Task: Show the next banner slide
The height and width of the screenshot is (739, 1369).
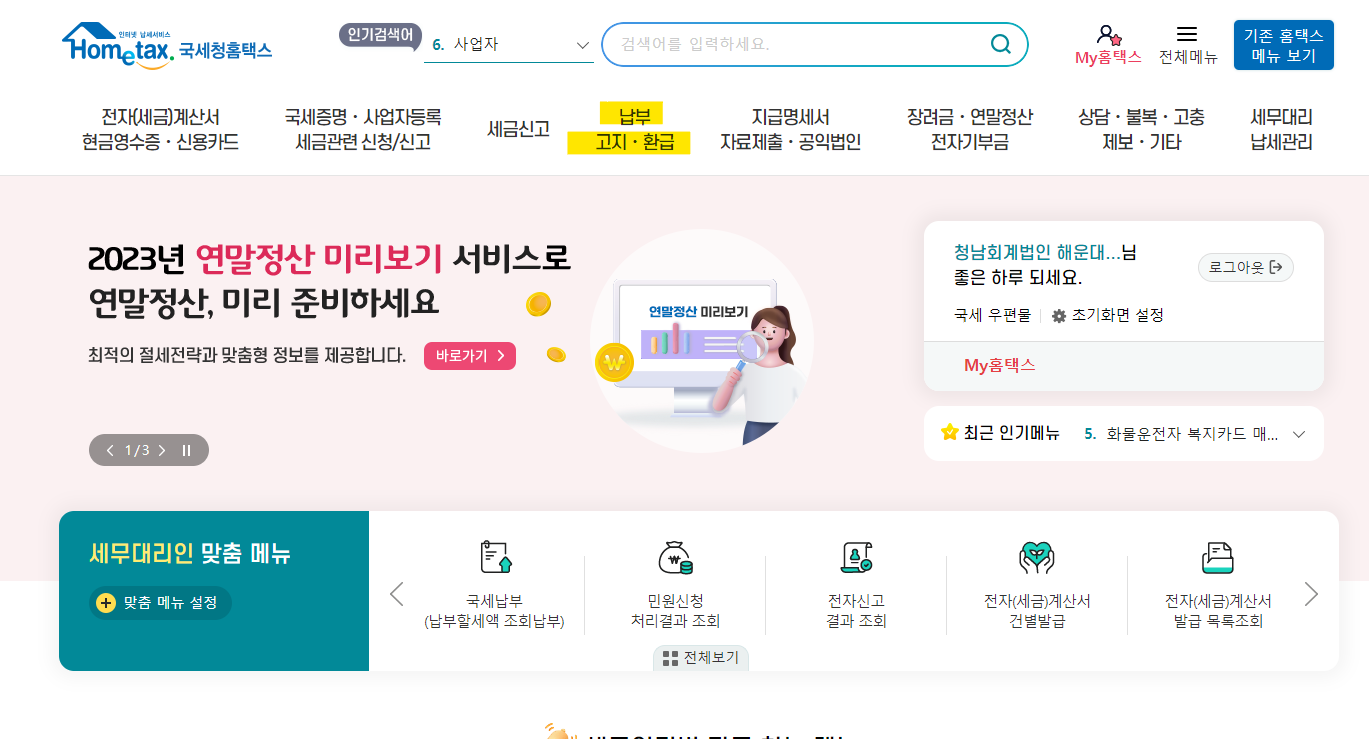Action: click(162, 450)
